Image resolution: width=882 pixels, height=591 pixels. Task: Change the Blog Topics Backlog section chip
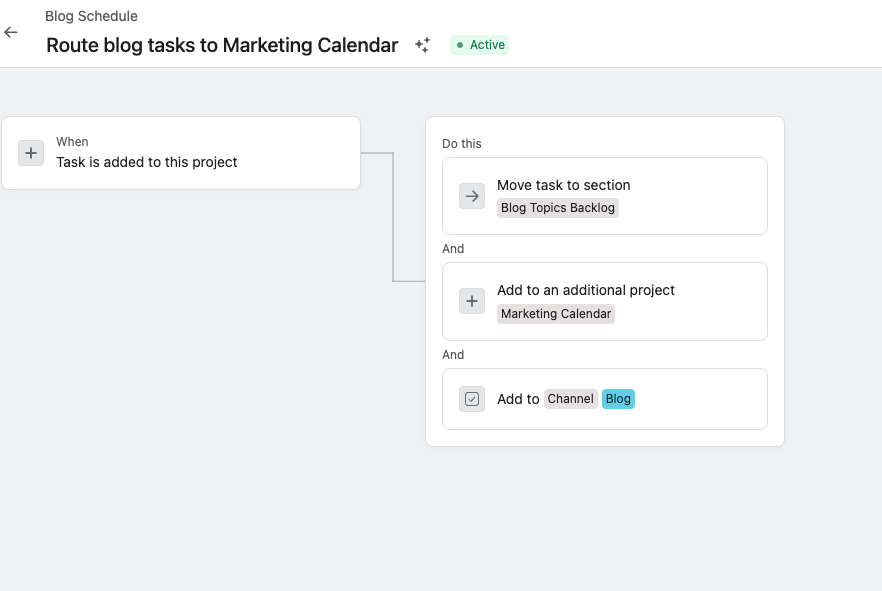558,207
